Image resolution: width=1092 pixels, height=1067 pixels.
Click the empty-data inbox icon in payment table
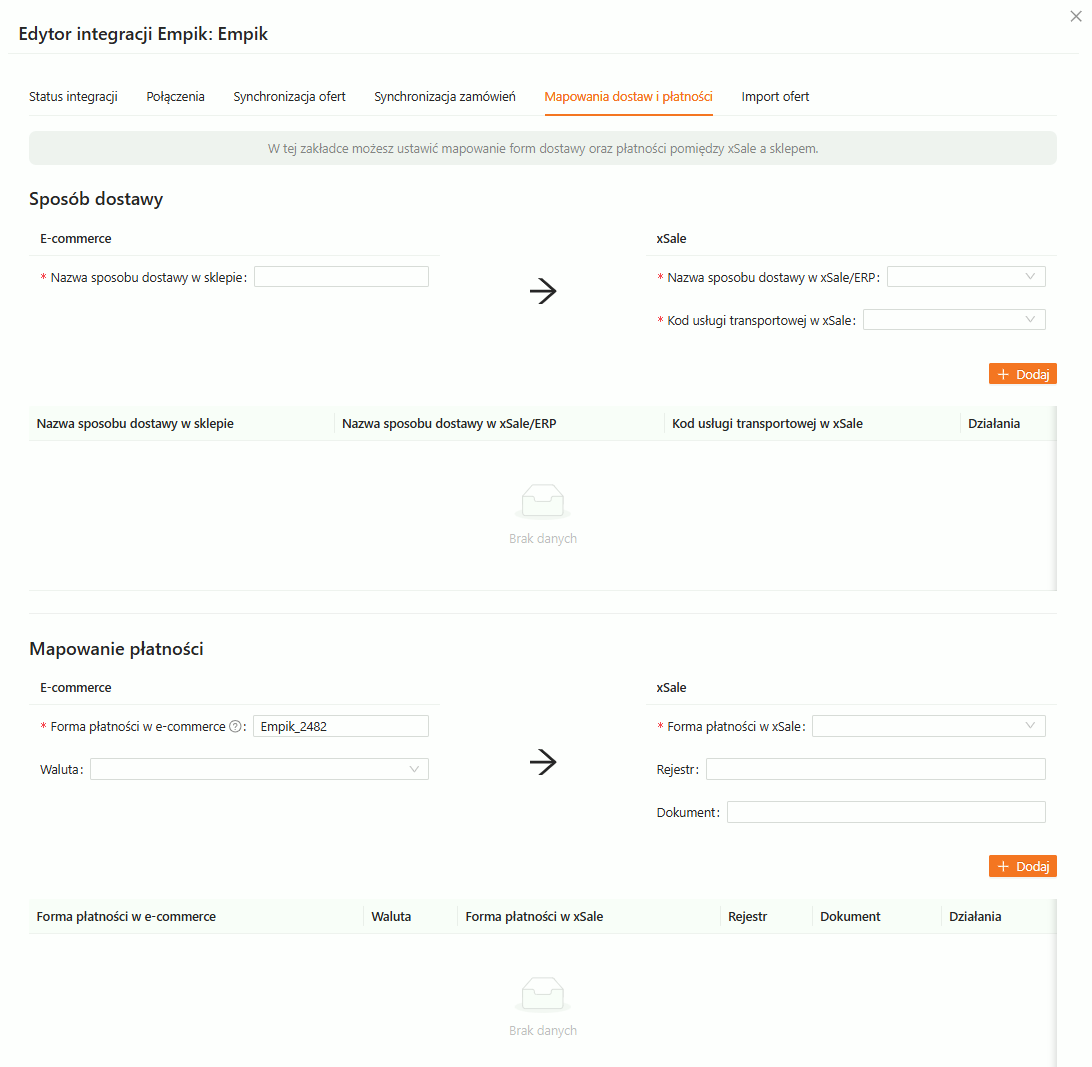tap(542, 993)
